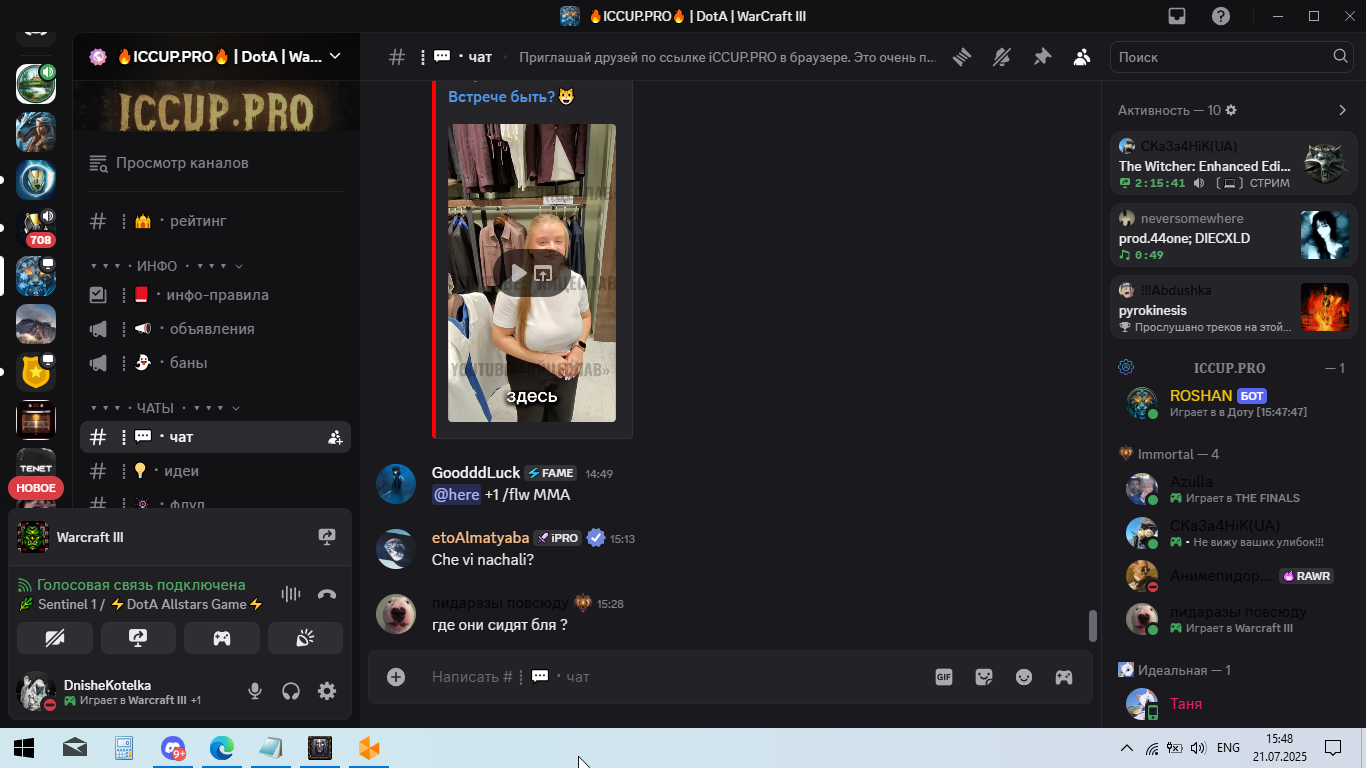Open the mountain landscape server icon
1366x768 pixels.
coord(36,324)
